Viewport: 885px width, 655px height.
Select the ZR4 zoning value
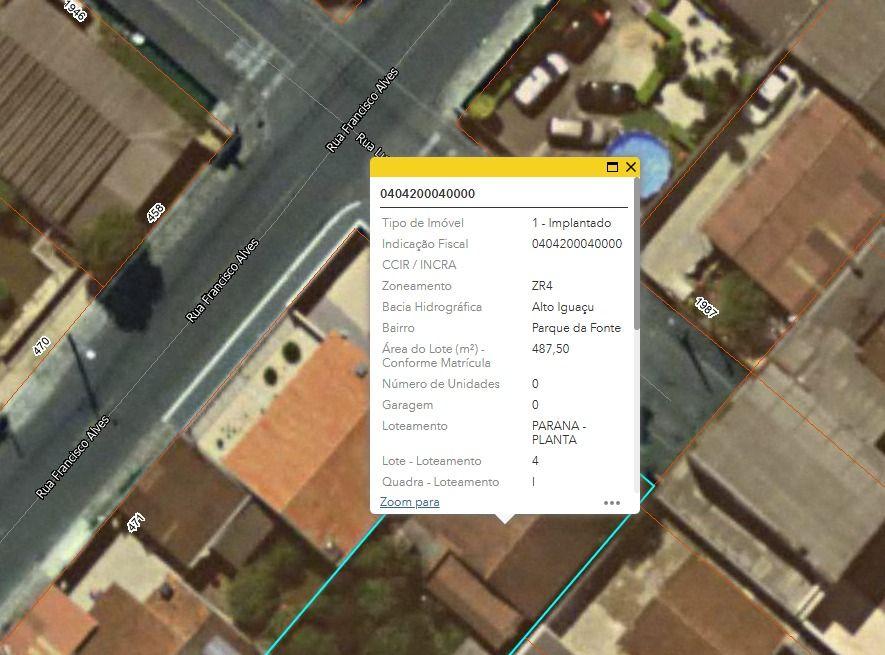pos(542,285)
